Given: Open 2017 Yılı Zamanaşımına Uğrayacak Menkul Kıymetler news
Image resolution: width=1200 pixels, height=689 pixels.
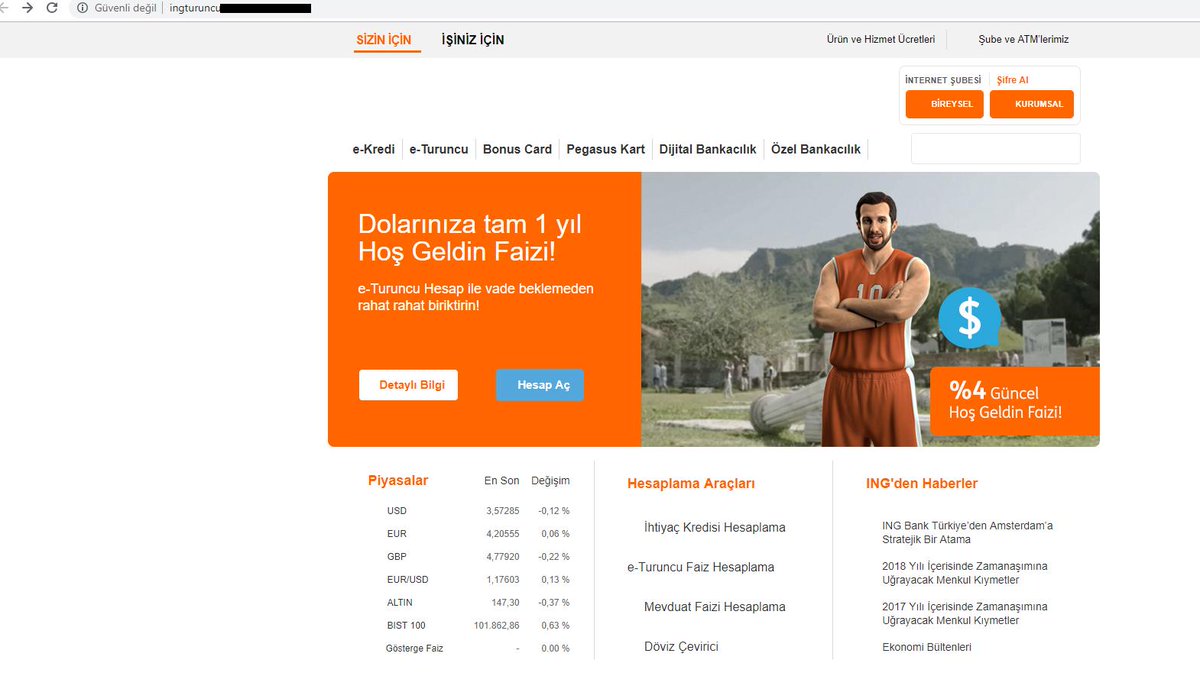Looking at the screenshot, I should click(965, 613).
